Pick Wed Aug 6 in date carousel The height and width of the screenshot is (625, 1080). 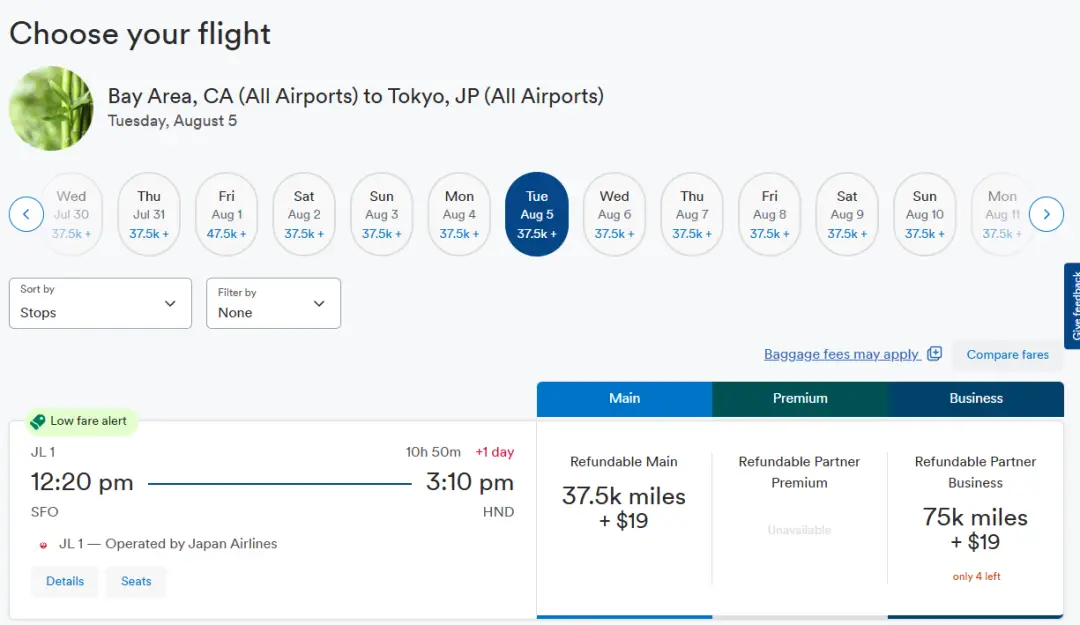614,214
